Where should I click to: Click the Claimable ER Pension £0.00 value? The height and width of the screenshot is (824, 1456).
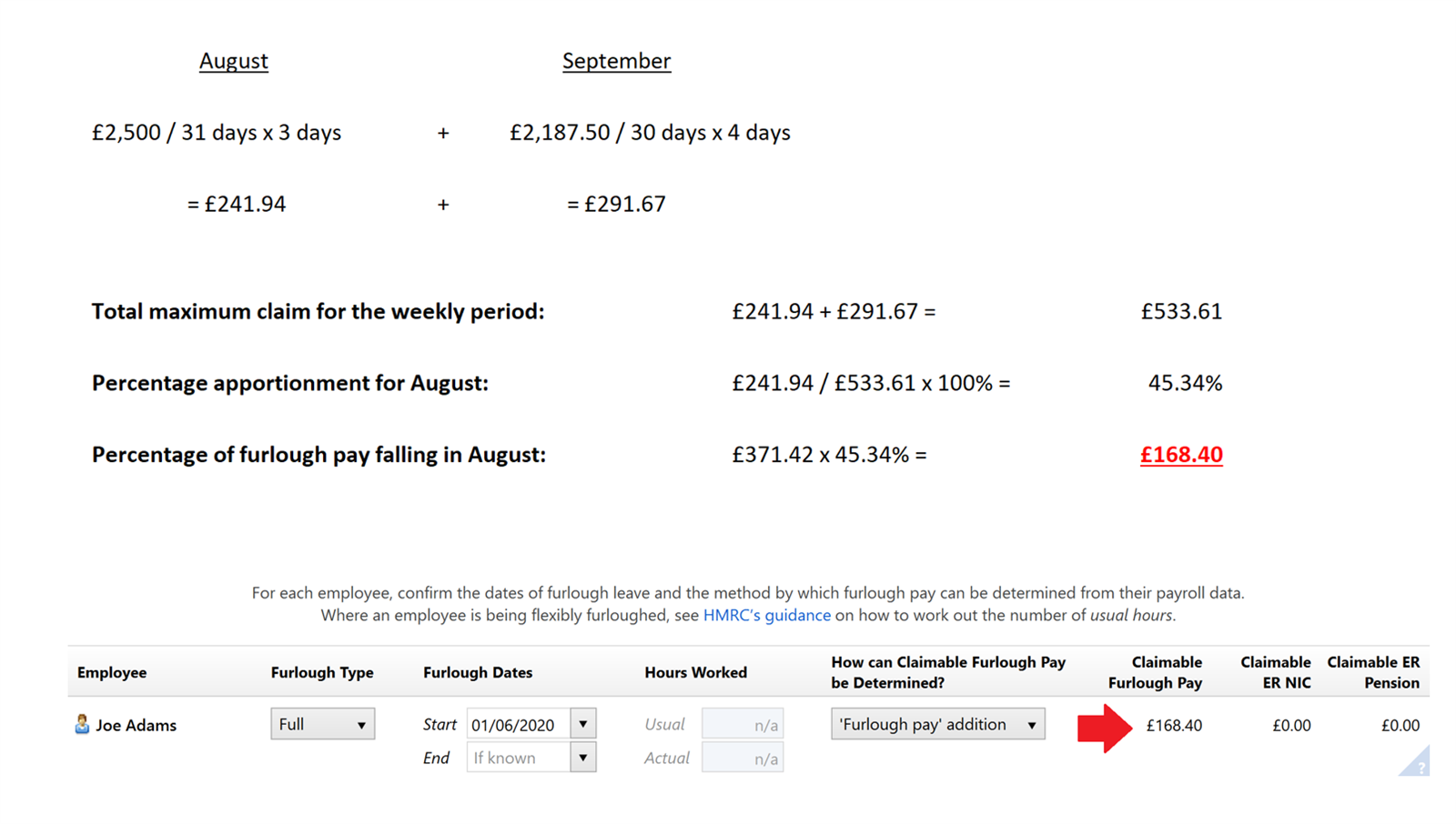click(x=1400, y=725)
